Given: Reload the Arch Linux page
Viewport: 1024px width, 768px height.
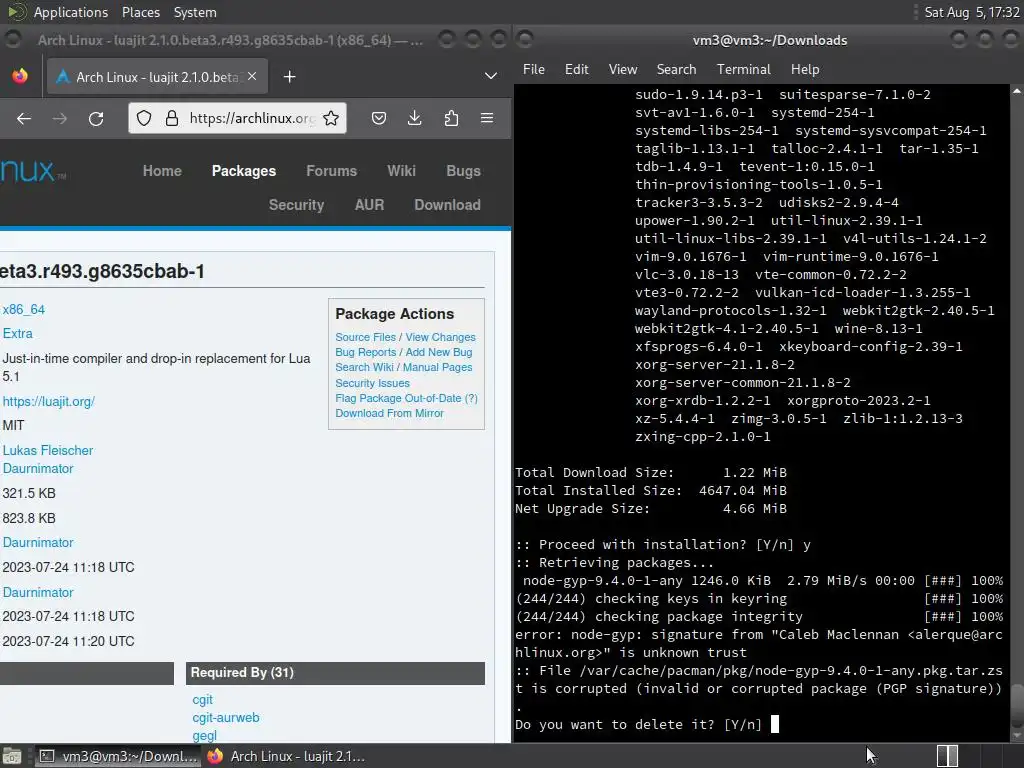Looking at the screenshot, I should 96,118.
